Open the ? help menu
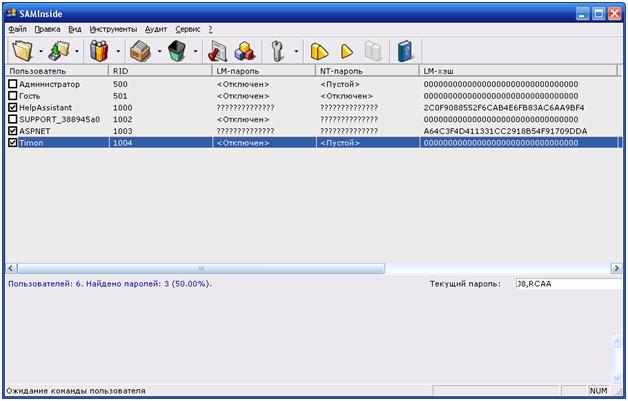 (211, 29)
